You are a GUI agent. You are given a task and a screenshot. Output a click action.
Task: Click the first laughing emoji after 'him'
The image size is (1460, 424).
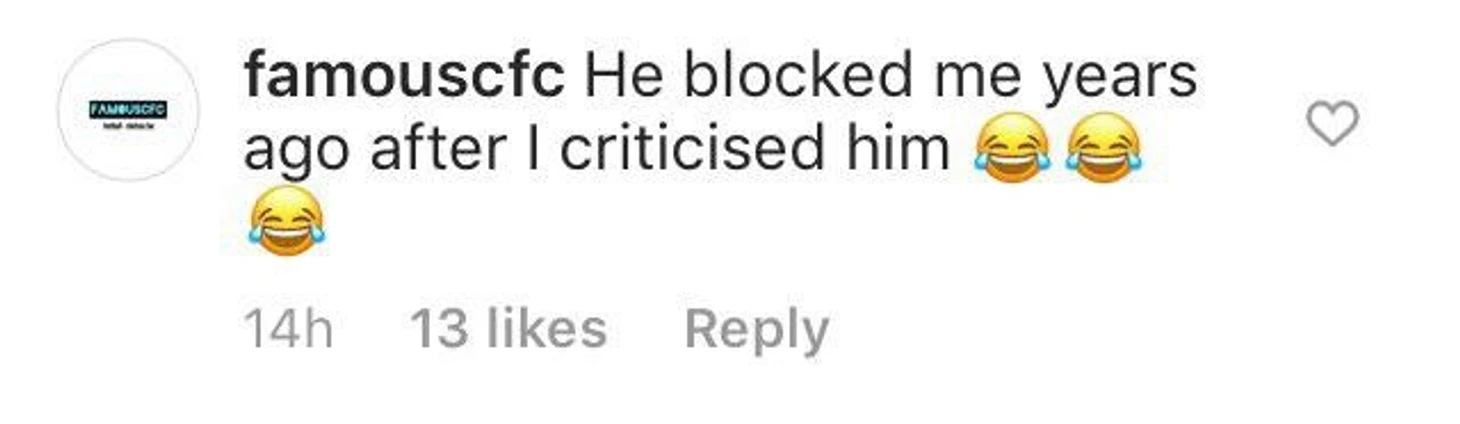1013,148
